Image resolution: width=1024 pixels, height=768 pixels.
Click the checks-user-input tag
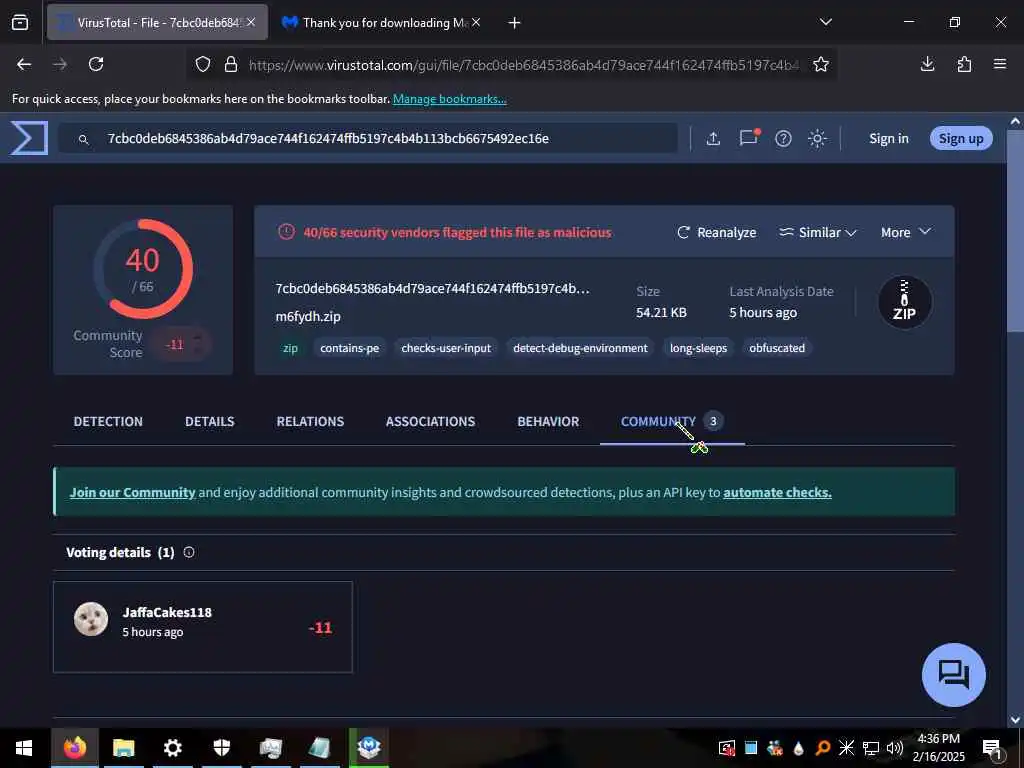click(x=446, y=348)
